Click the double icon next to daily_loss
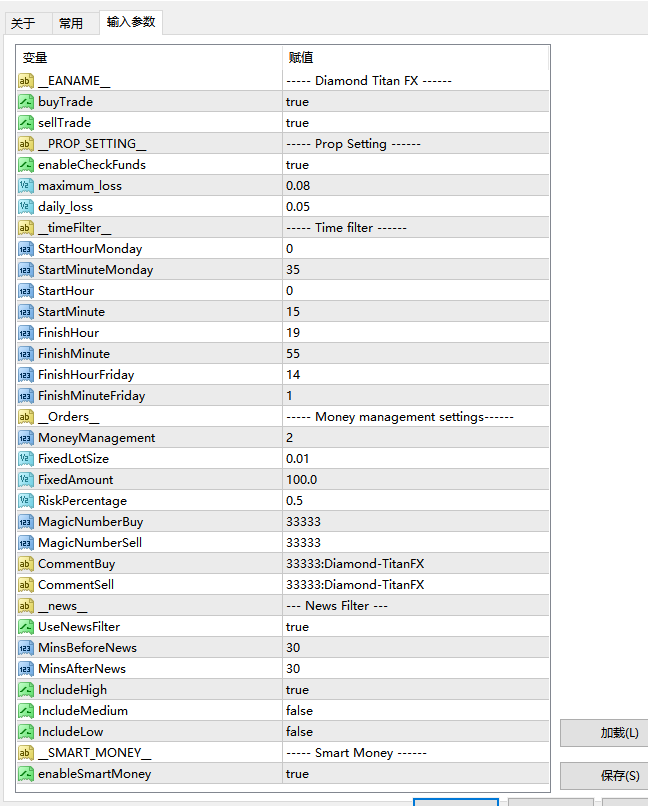The width and height of the screenshot is (648, 806). coord(26,207)
